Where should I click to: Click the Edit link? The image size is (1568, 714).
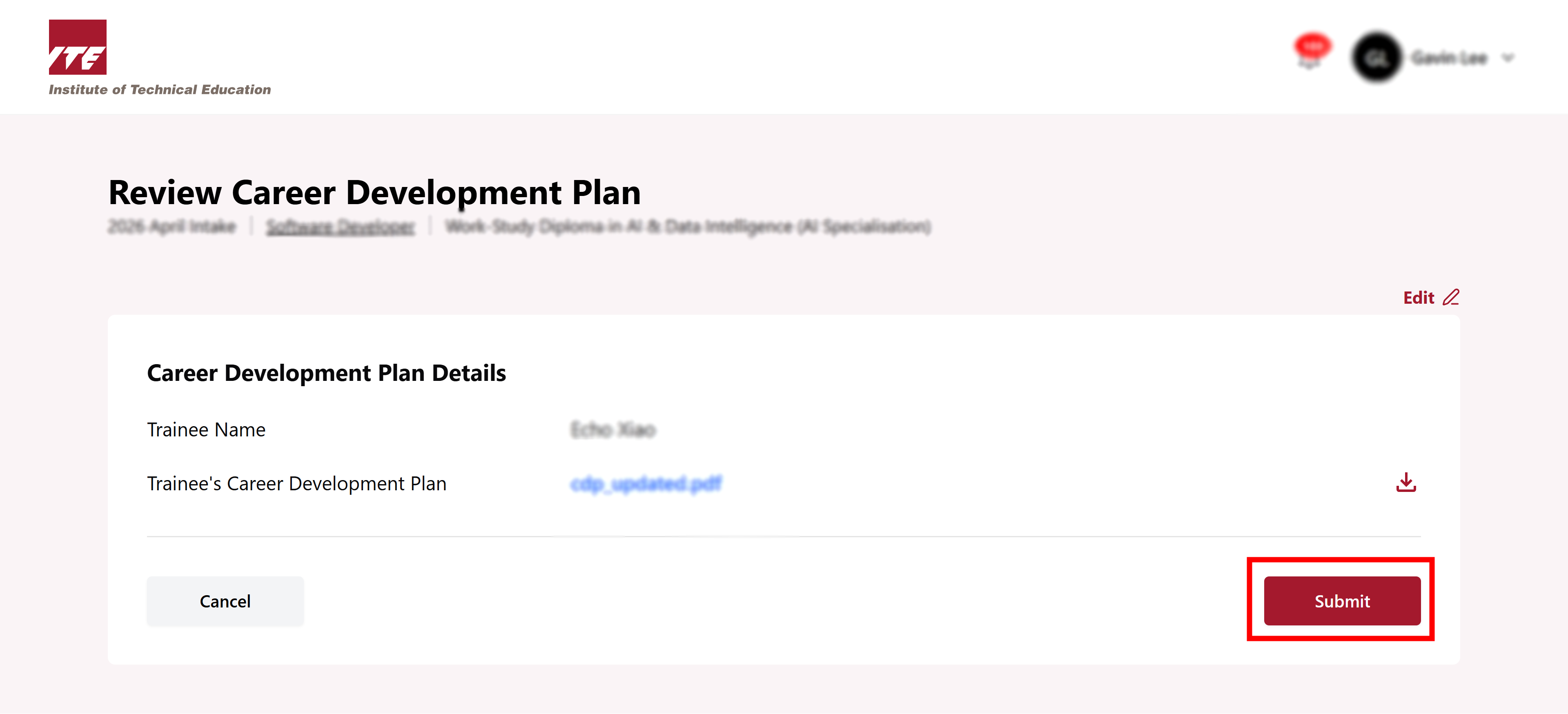click(1418, 298)
